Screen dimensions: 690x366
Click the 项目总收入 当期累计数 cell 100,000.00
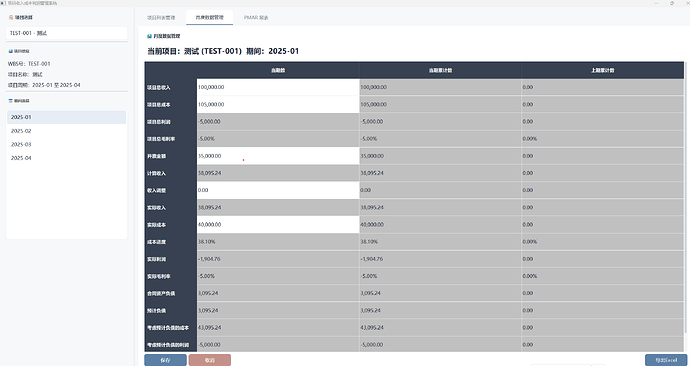point(440,87)
